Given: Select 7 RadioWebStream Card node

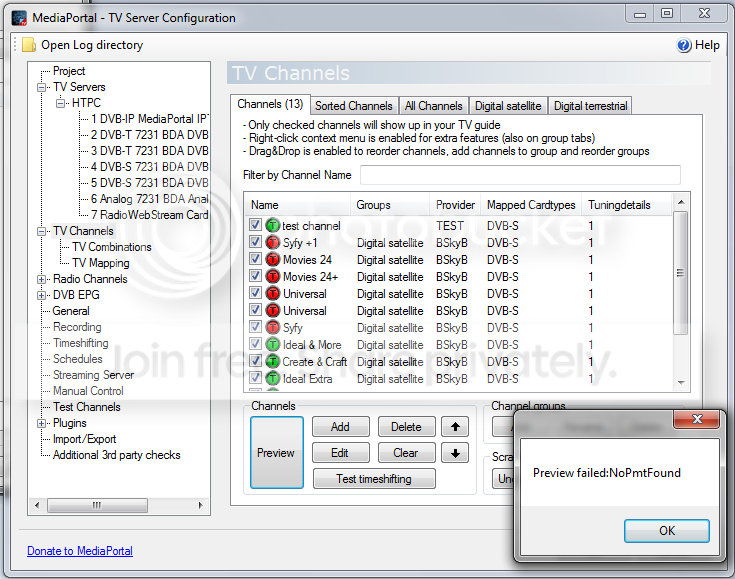Looking at the screenshot, I should [x=150, y=215].
